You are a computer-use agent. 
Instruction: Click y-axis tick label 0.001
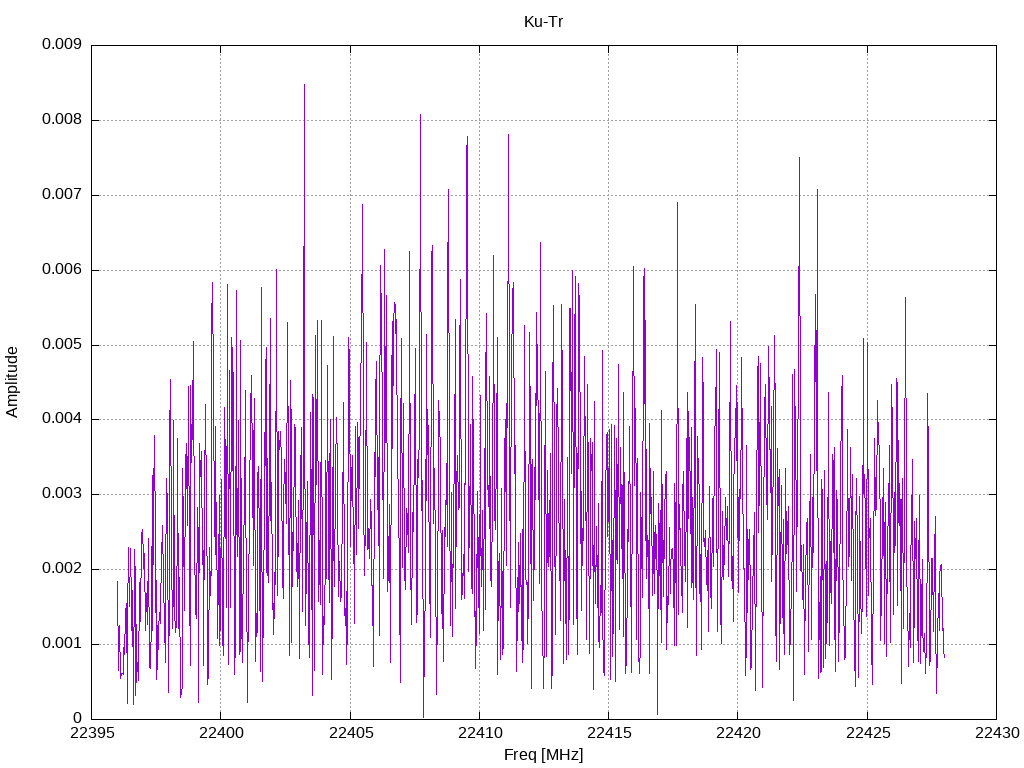62,643
